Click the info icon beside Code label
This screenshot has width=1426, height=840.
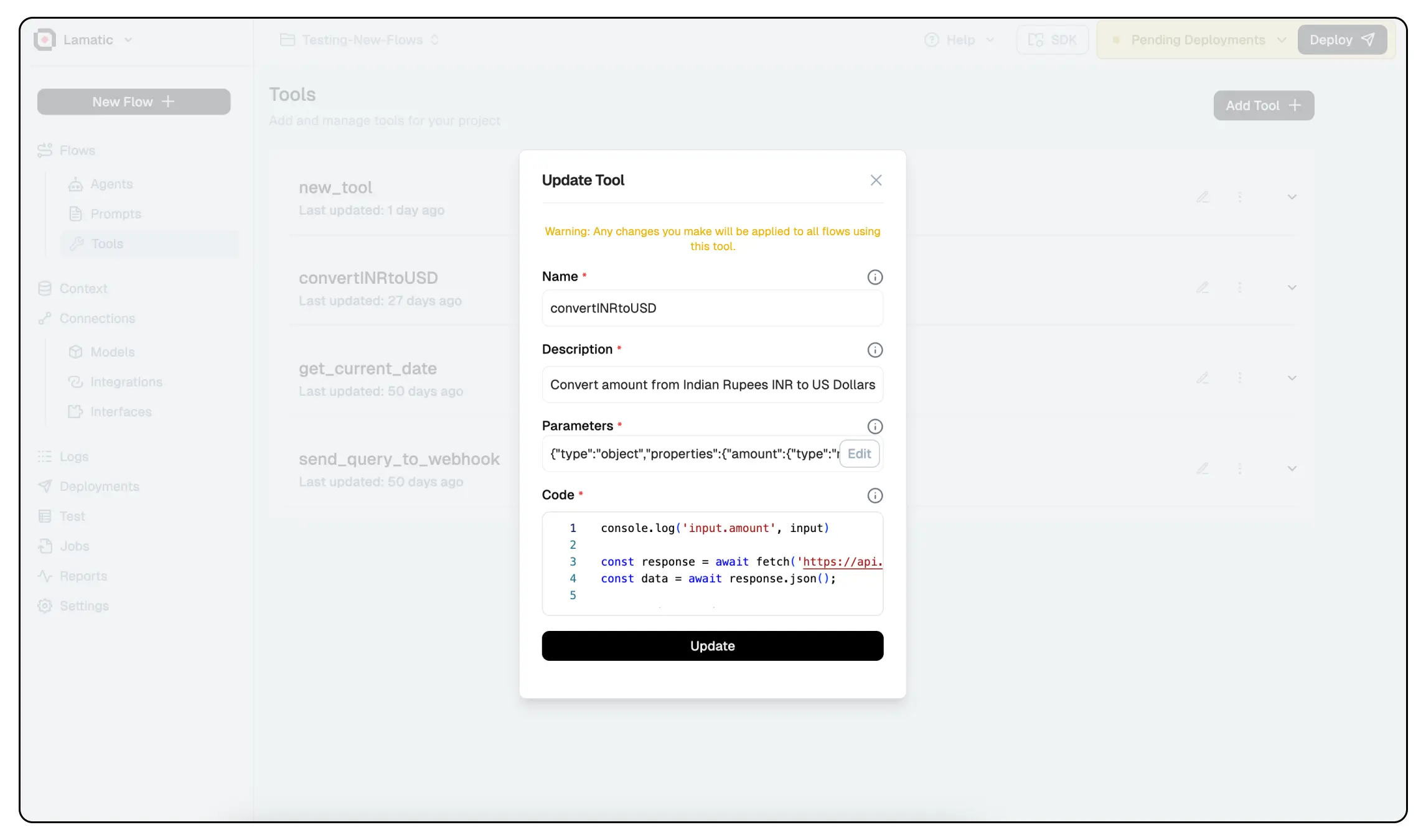point(875,495)
